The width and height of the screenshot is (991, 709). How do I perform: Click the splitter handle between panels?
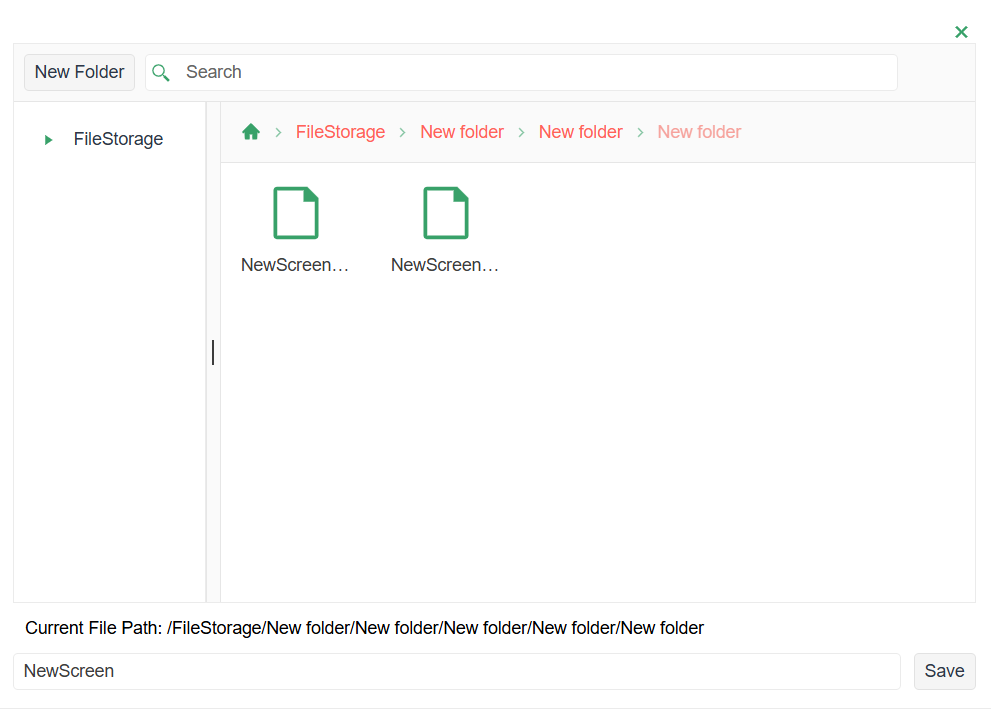pyautogui.click(x=213, y=352)
